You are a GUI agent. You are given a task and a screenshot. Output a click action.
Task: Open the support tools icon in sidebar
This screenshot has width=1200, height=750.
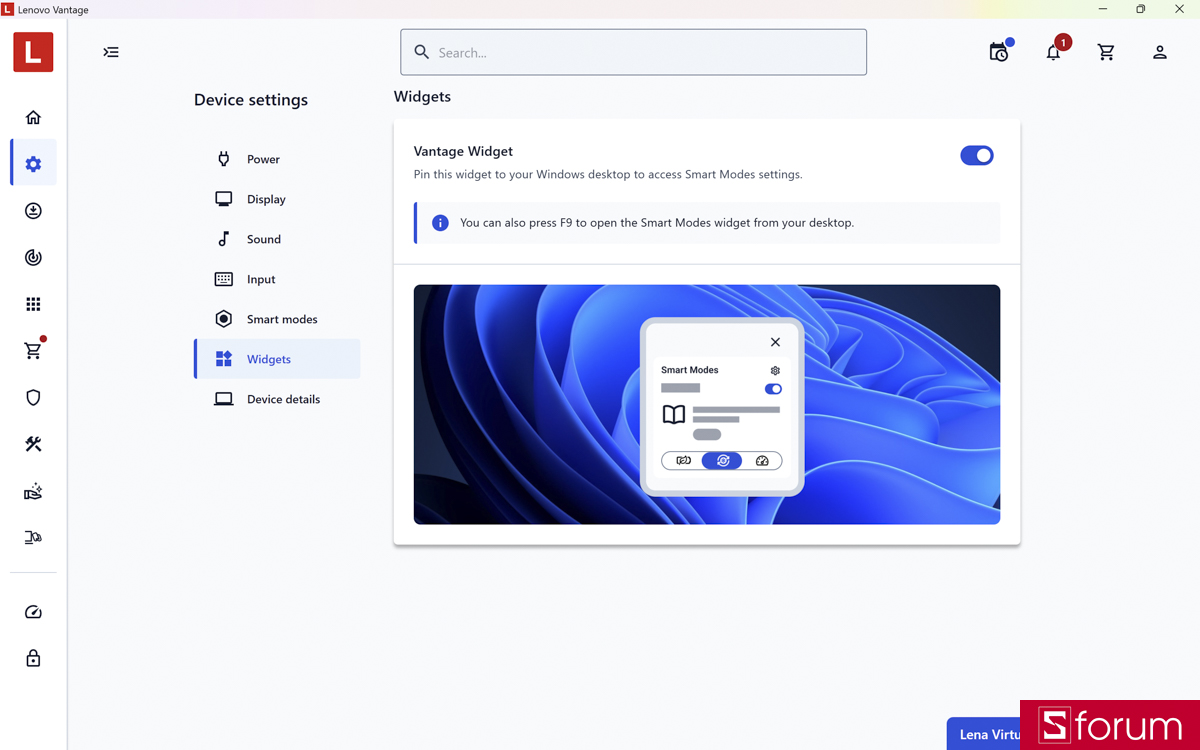33,444
